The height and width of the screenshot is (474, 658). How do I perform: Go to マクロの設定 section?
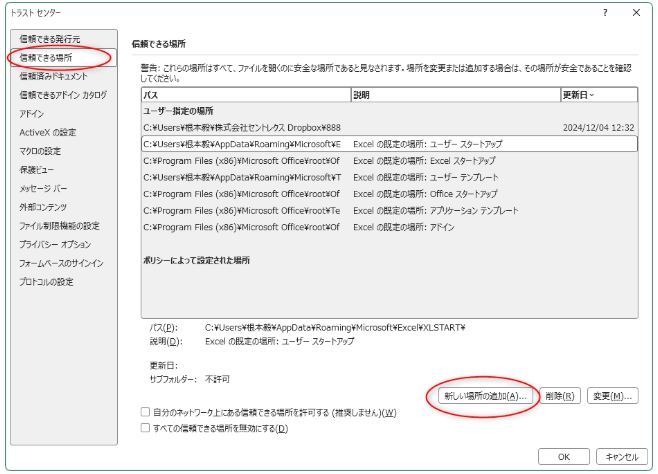click(x=40, y=151)
